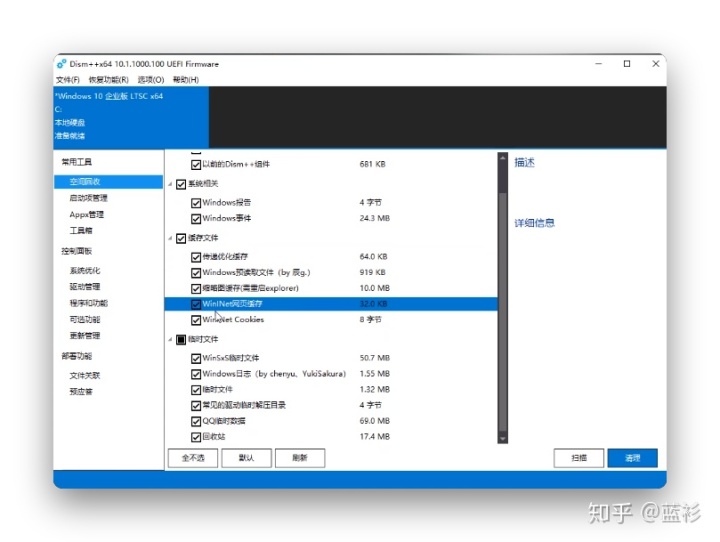Select the 69.0 MB size value
This screenshot has width=720, height=542.
point(374,421)
